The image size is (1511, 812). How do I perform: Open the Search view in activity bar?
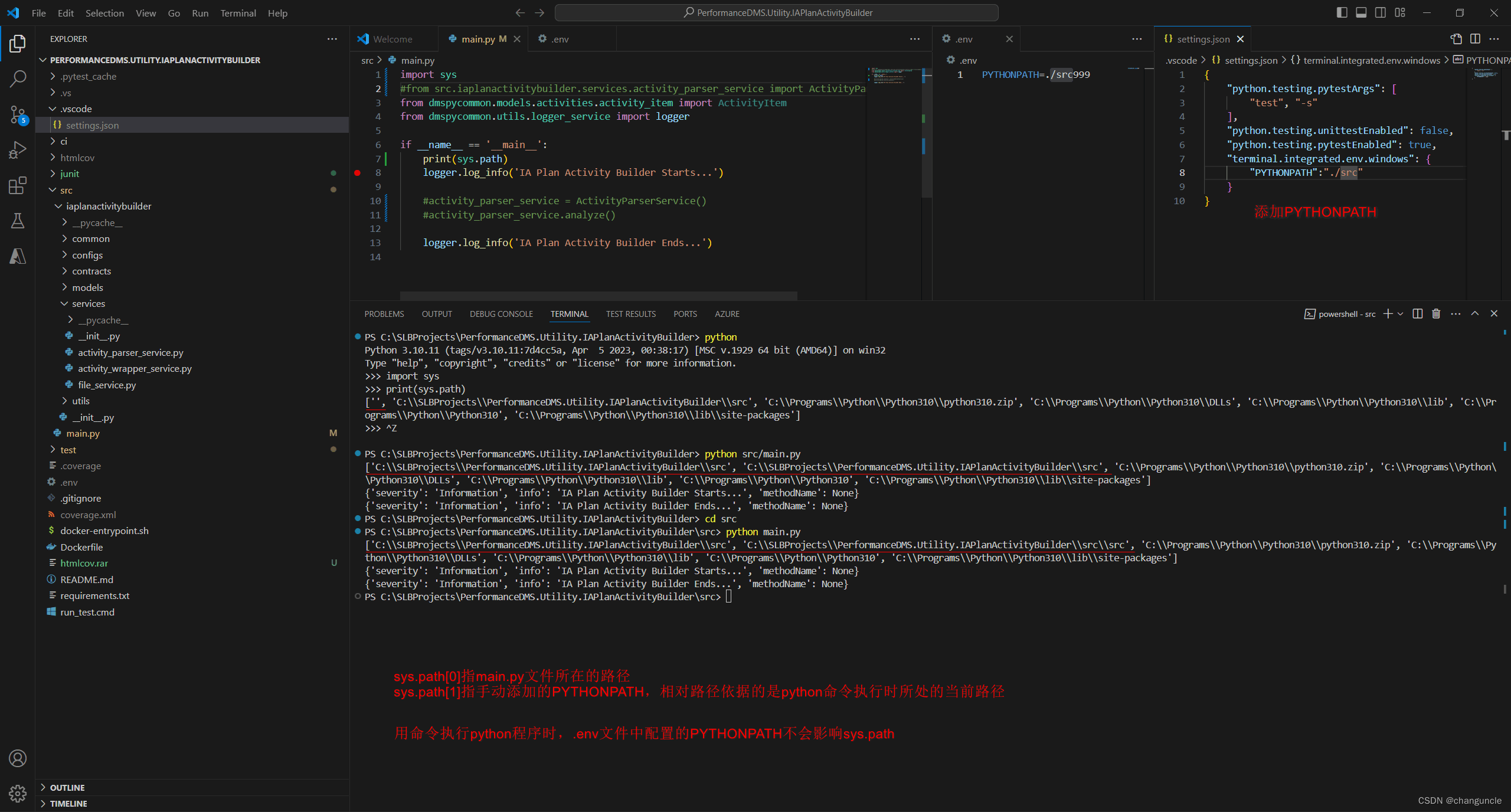[x=18, y=78]
